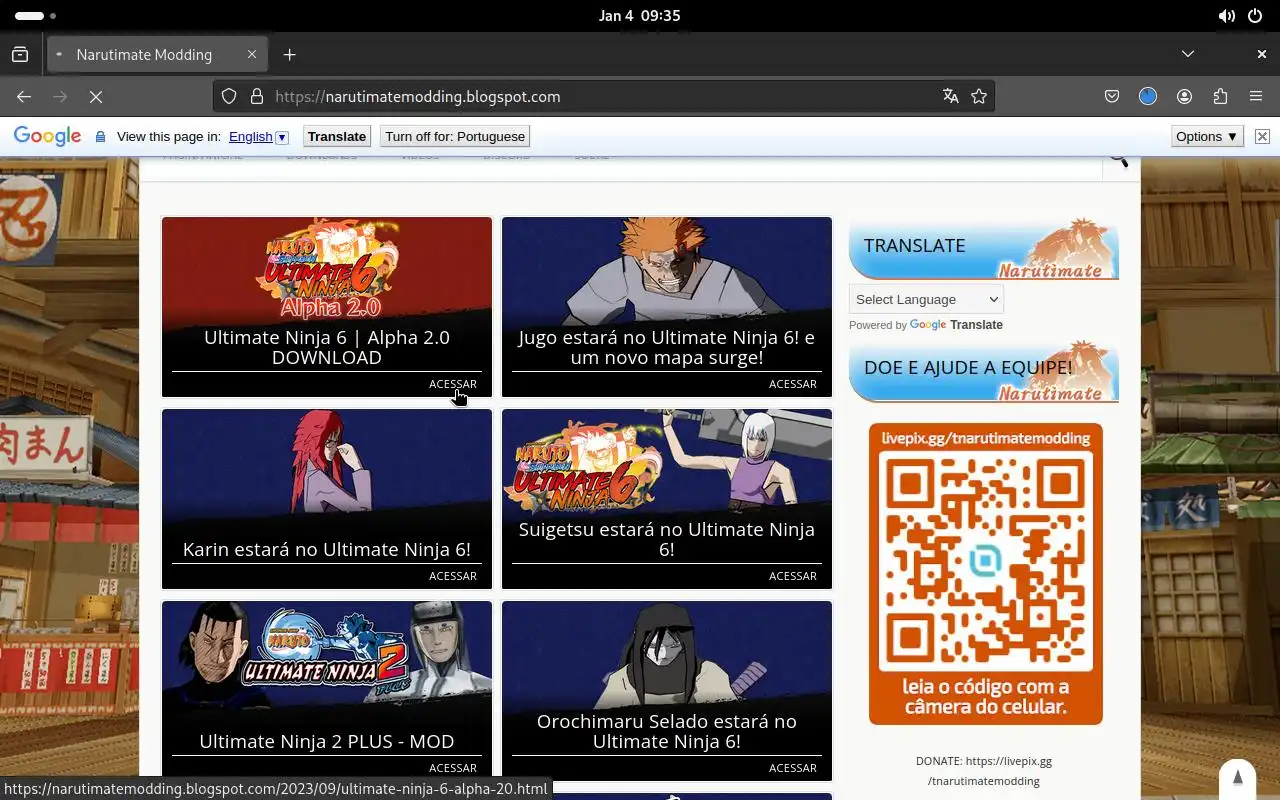Open the system volume indicator
This screenshot has width=1280, height=800.
click(1226, 16)
